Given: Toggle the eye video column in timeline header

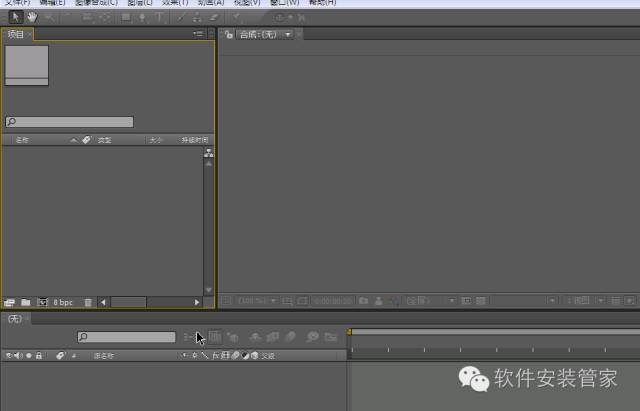Looking at the screenshot, I should (9, 355).
